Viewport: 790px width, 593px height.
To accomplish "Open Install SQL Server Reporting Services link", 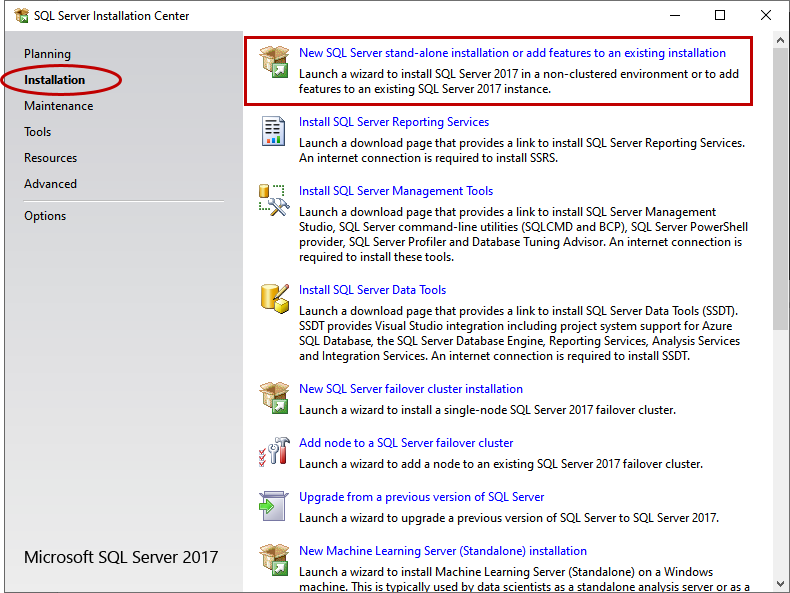I will tap(394, 122).
